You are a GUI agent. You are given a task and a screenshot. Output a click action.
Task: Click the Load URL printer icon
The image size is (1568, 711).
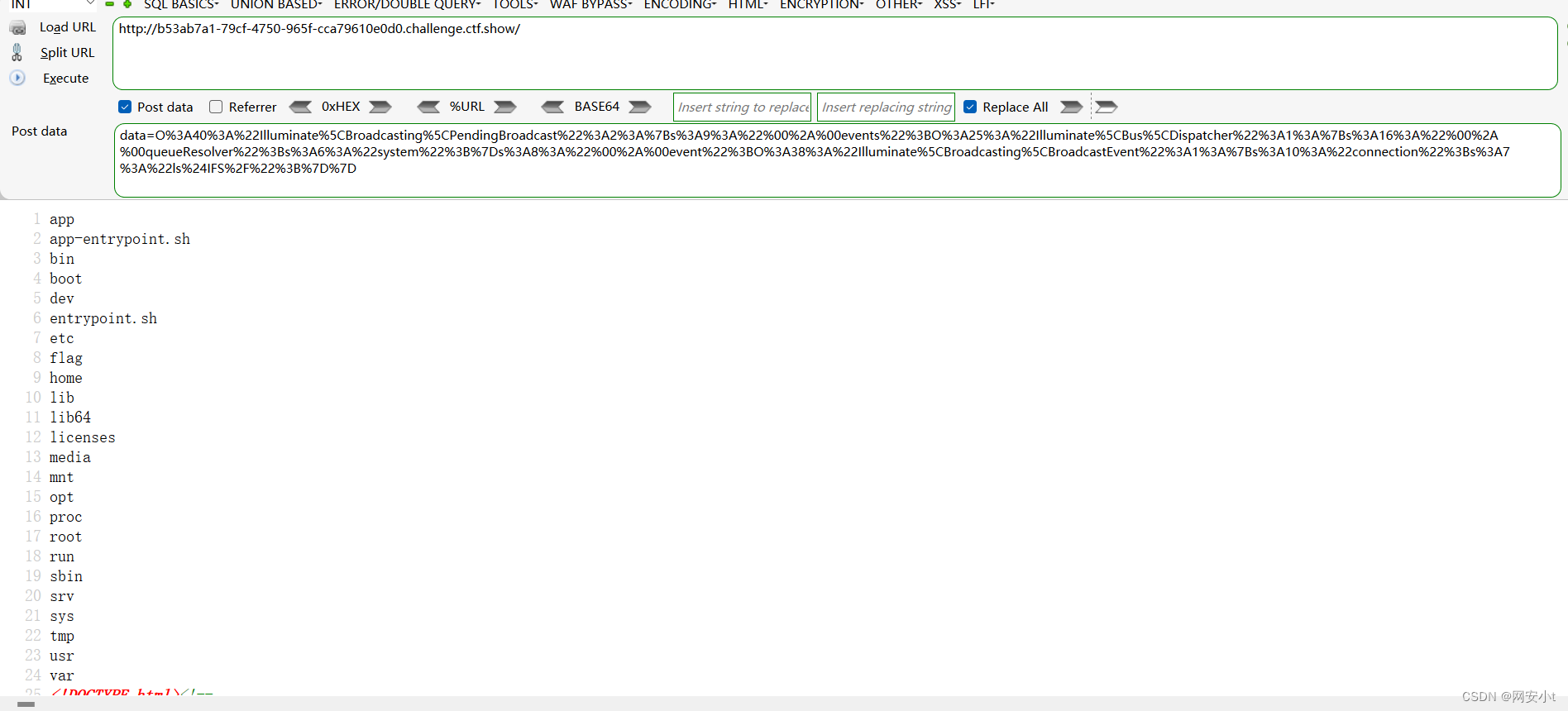(17, 28)
